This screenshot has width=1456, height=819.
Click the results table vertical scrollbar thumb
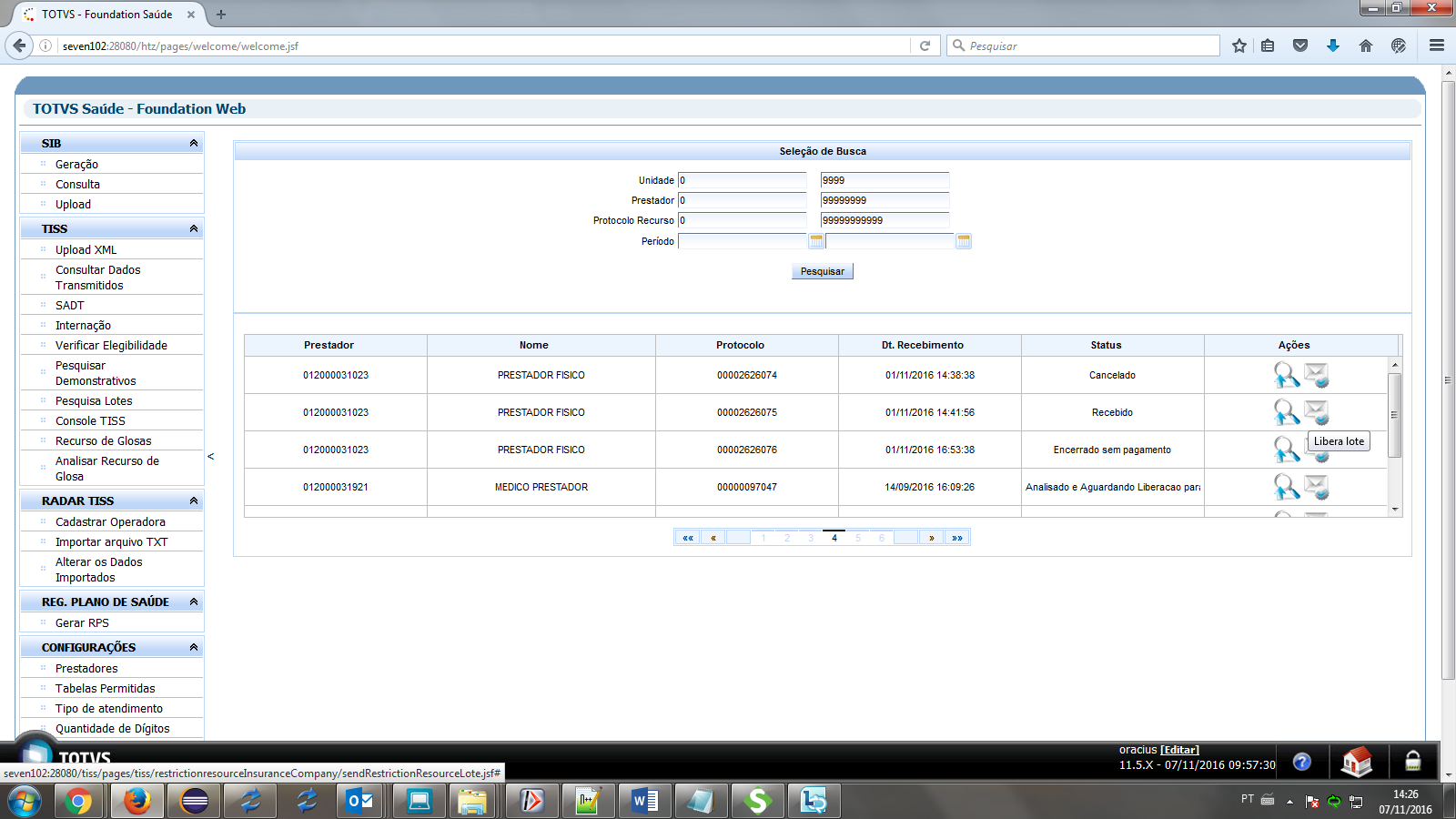click(1395, 414)
